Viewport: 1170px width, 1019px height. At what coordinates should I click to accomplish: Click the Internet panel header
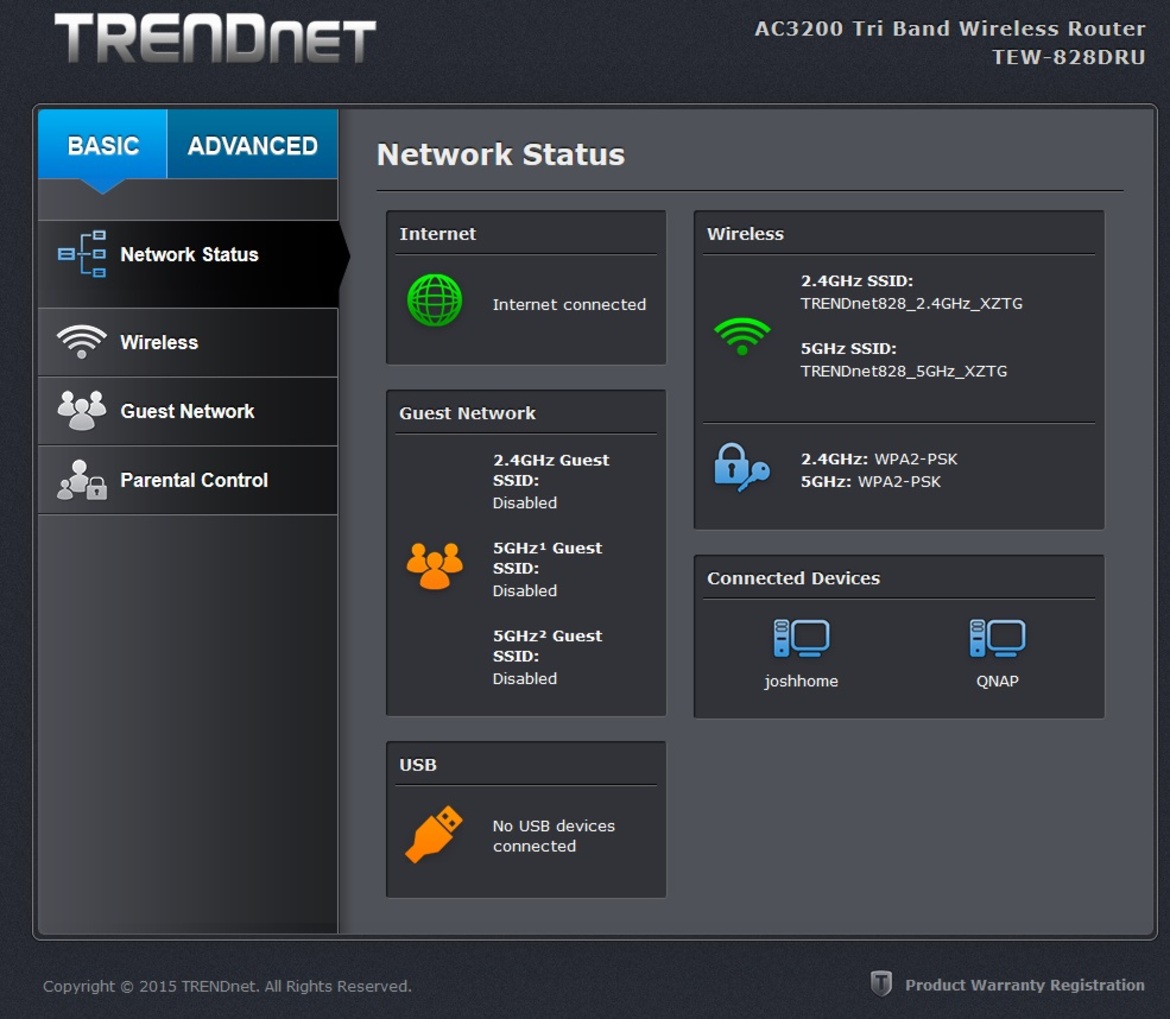(437, 233)
